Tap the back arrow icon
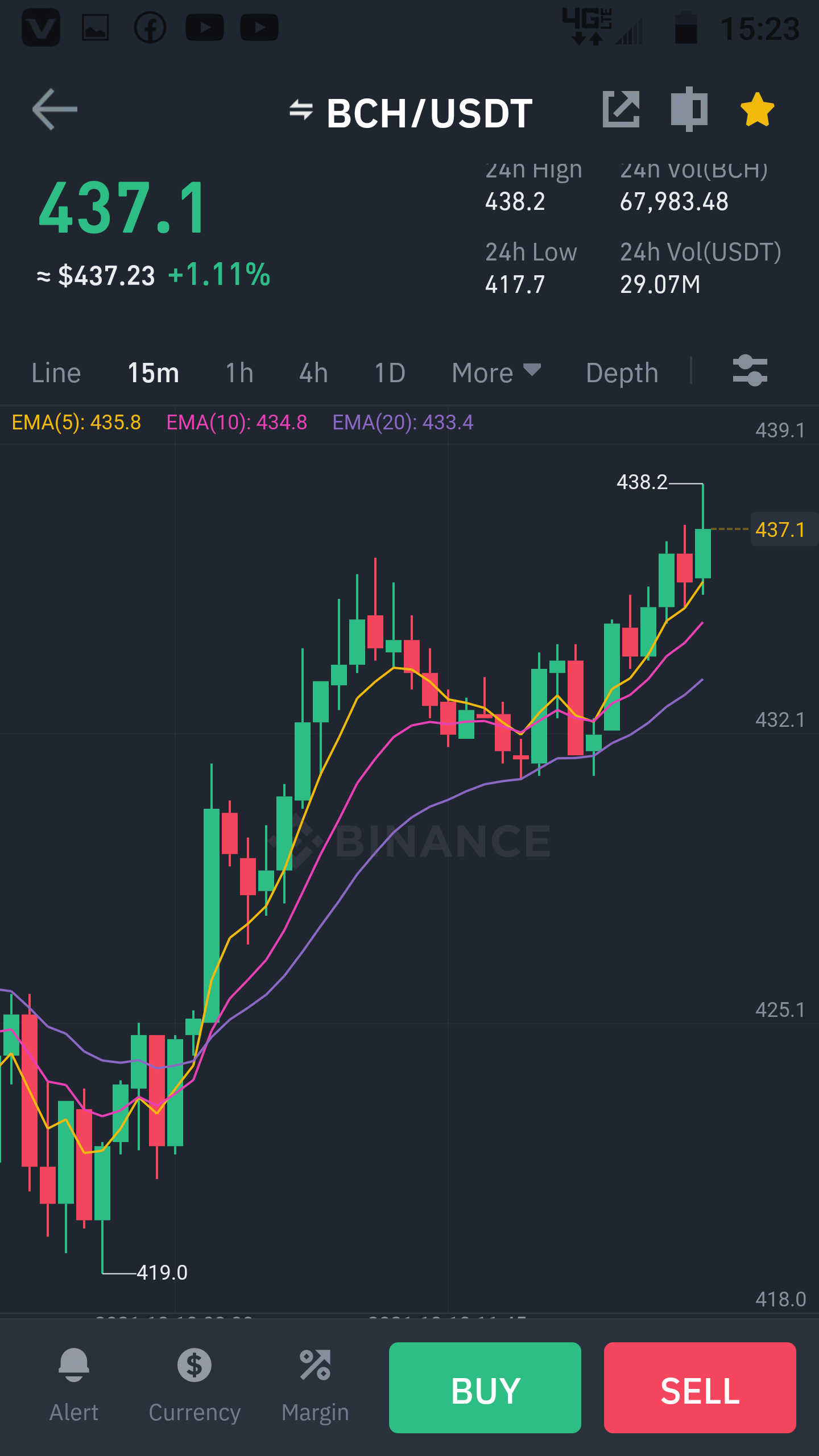Viewport: 819px width, 1456px height. [55, 109]
